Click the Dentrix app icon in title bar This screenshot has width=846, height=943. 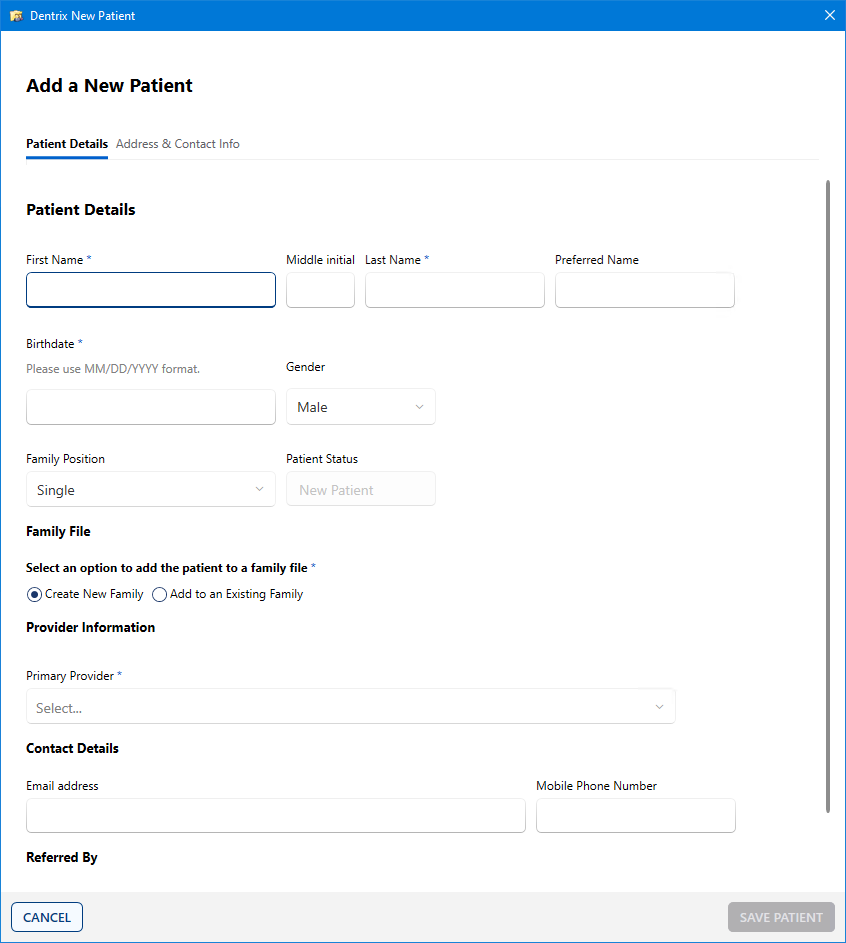[16, 16]
